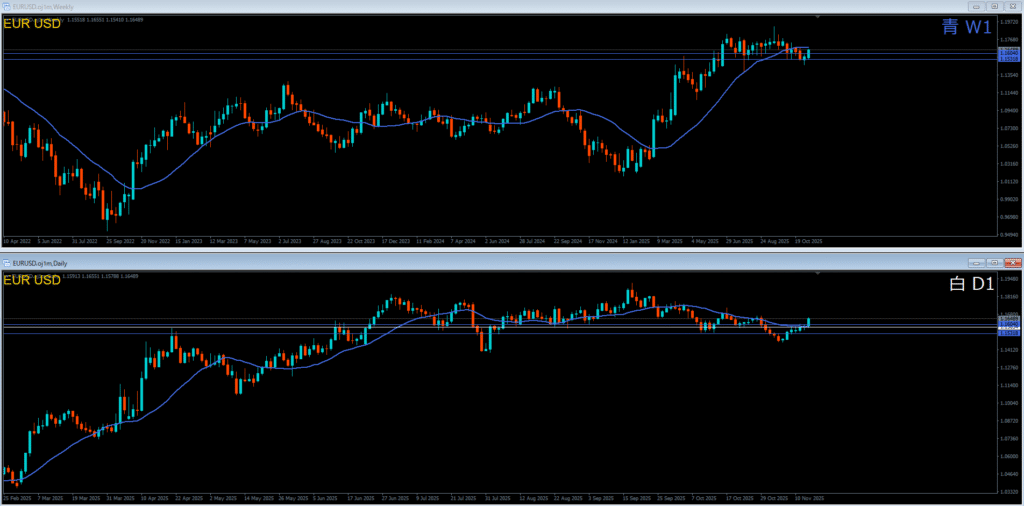Select EUR USD label in Weekly chart
Screen dimensions: 1024x506
coord(32,24)
